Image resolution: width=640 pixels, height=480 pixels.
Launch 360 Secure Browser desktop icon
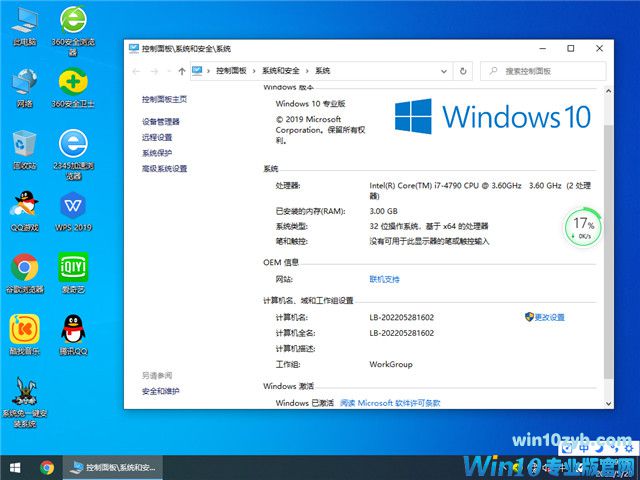pyautogui.click(x=73, y=31)
